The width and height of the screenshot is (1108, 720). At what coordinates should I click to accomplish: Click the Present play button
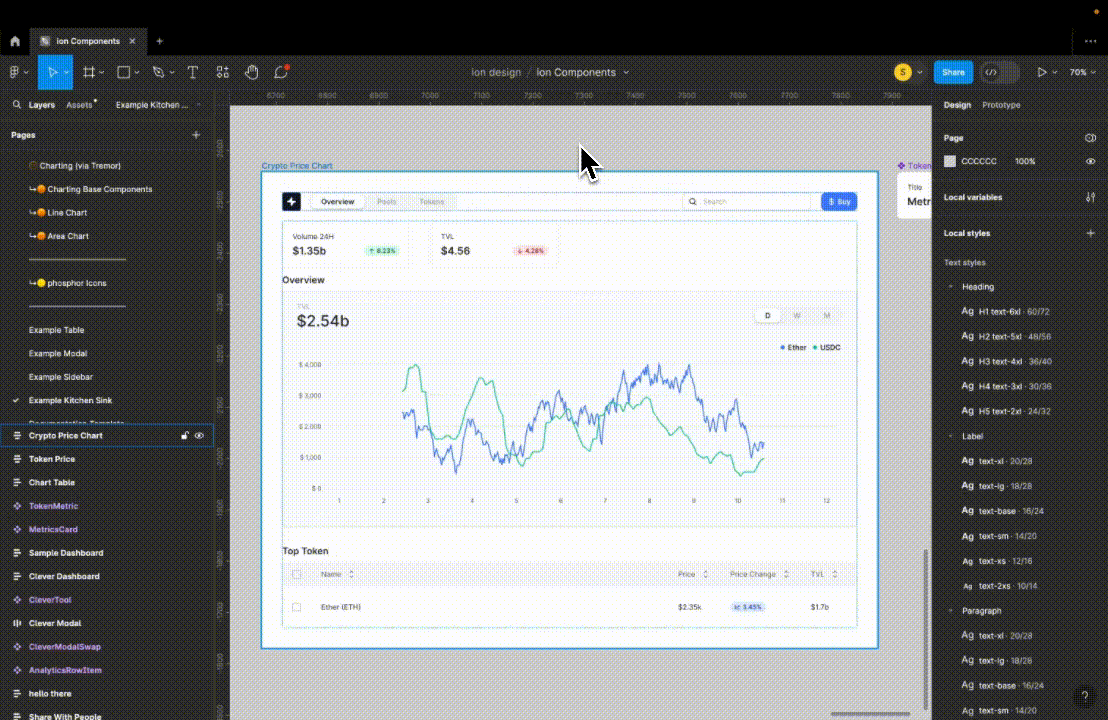tap(1042, 72)
